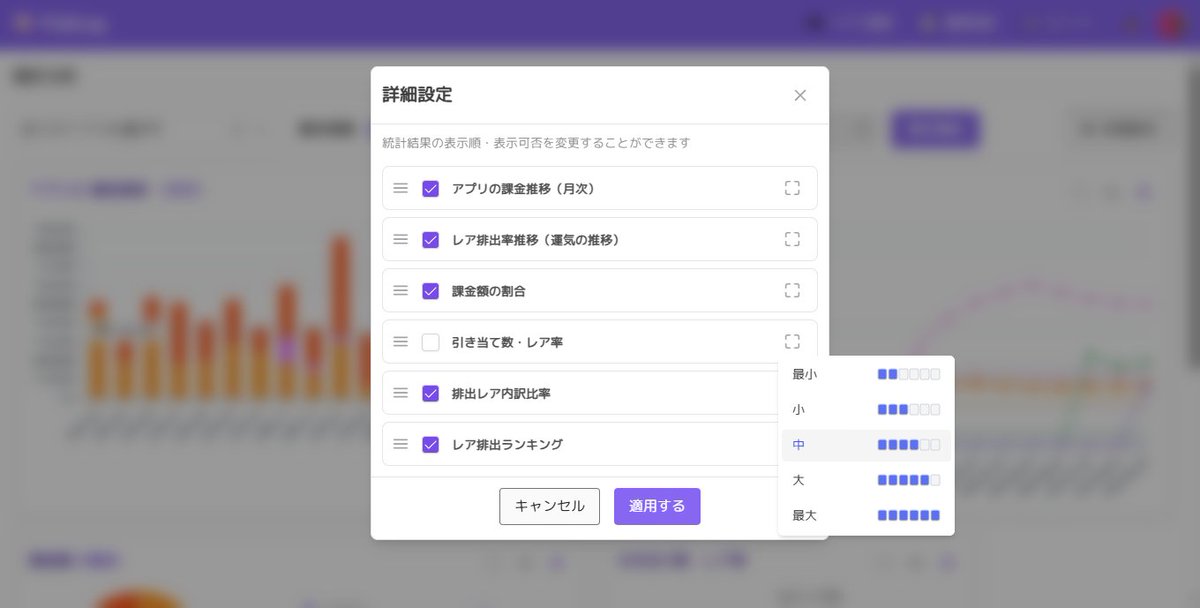The width and height of the screenshot is (1200, 608).
Task: Click the 詳細設定 dialog title
Action: [x=417, y=95]
